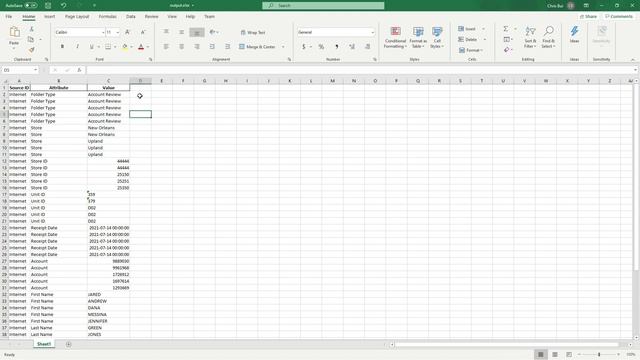
Task: Decrease font size with the smaller A icon
Action: click(143, 32)
